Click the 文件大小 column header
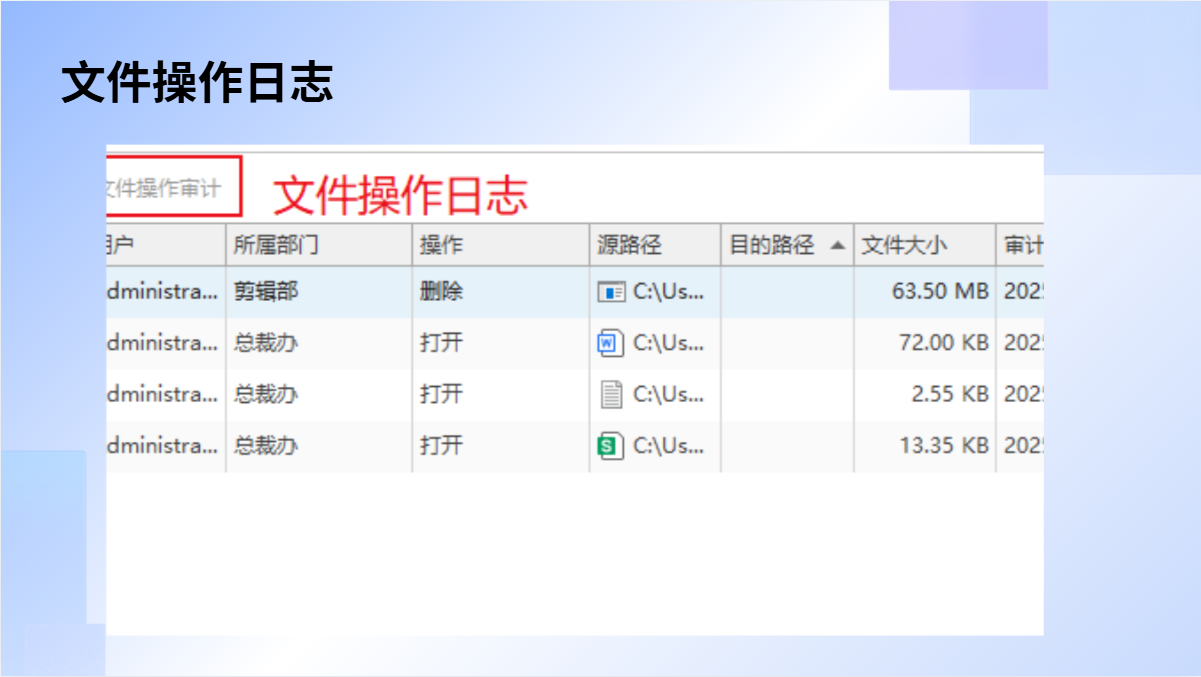1201x677 pixels. pyautogui.click(x=904, y=245)
